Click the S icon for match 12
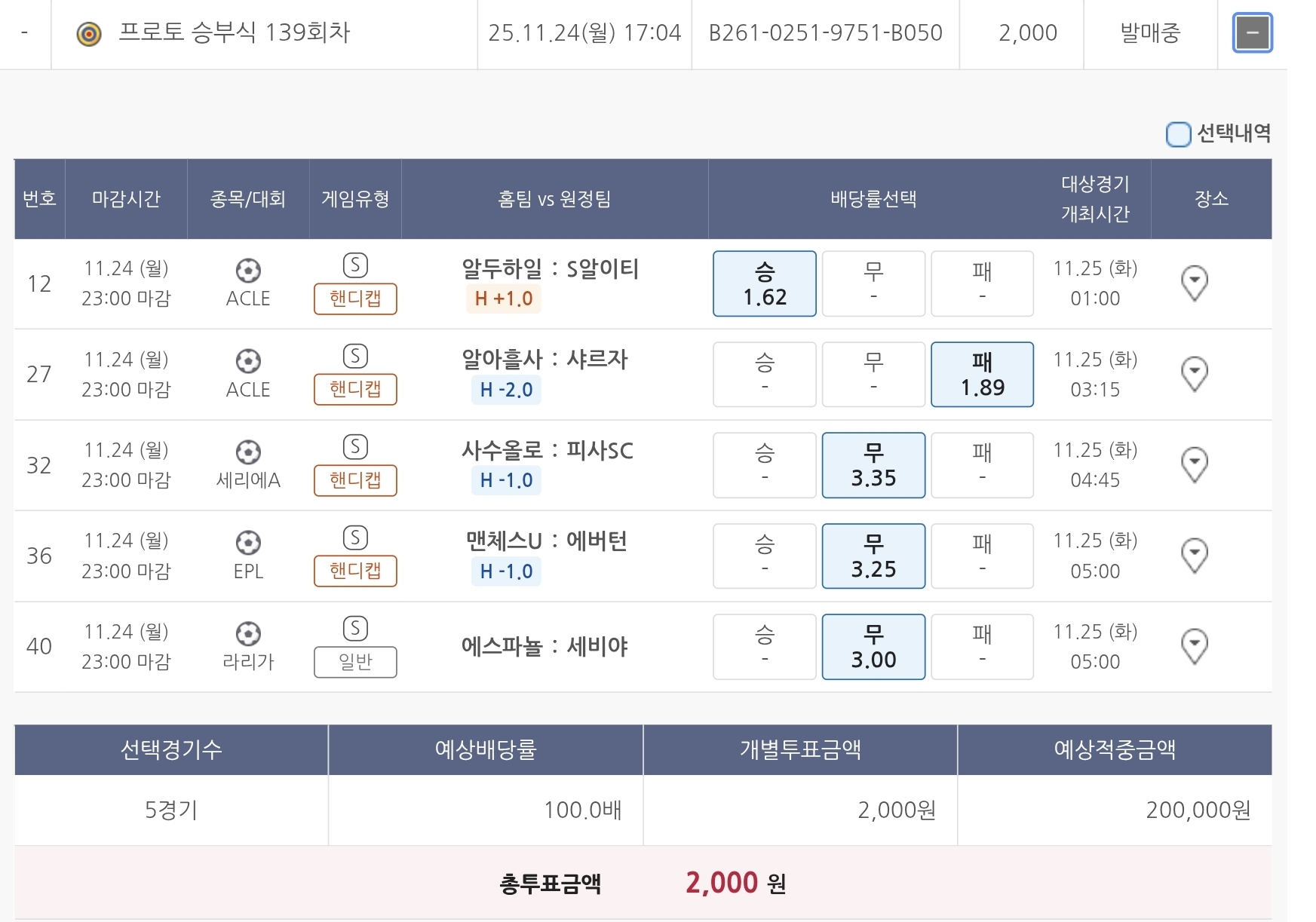This screenshot has height=922, width=1316. [355, 265]
